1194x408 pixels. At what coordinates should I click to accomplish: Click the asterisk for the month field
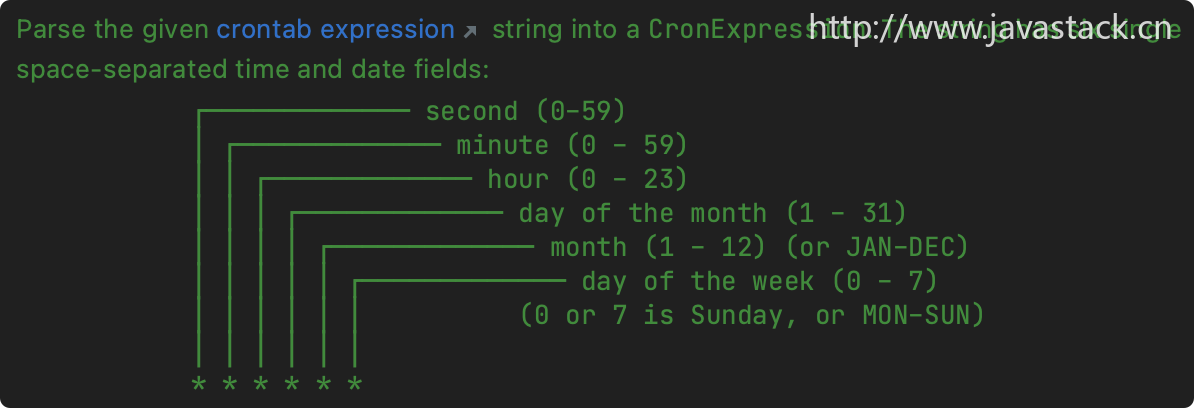coord(324,384)
